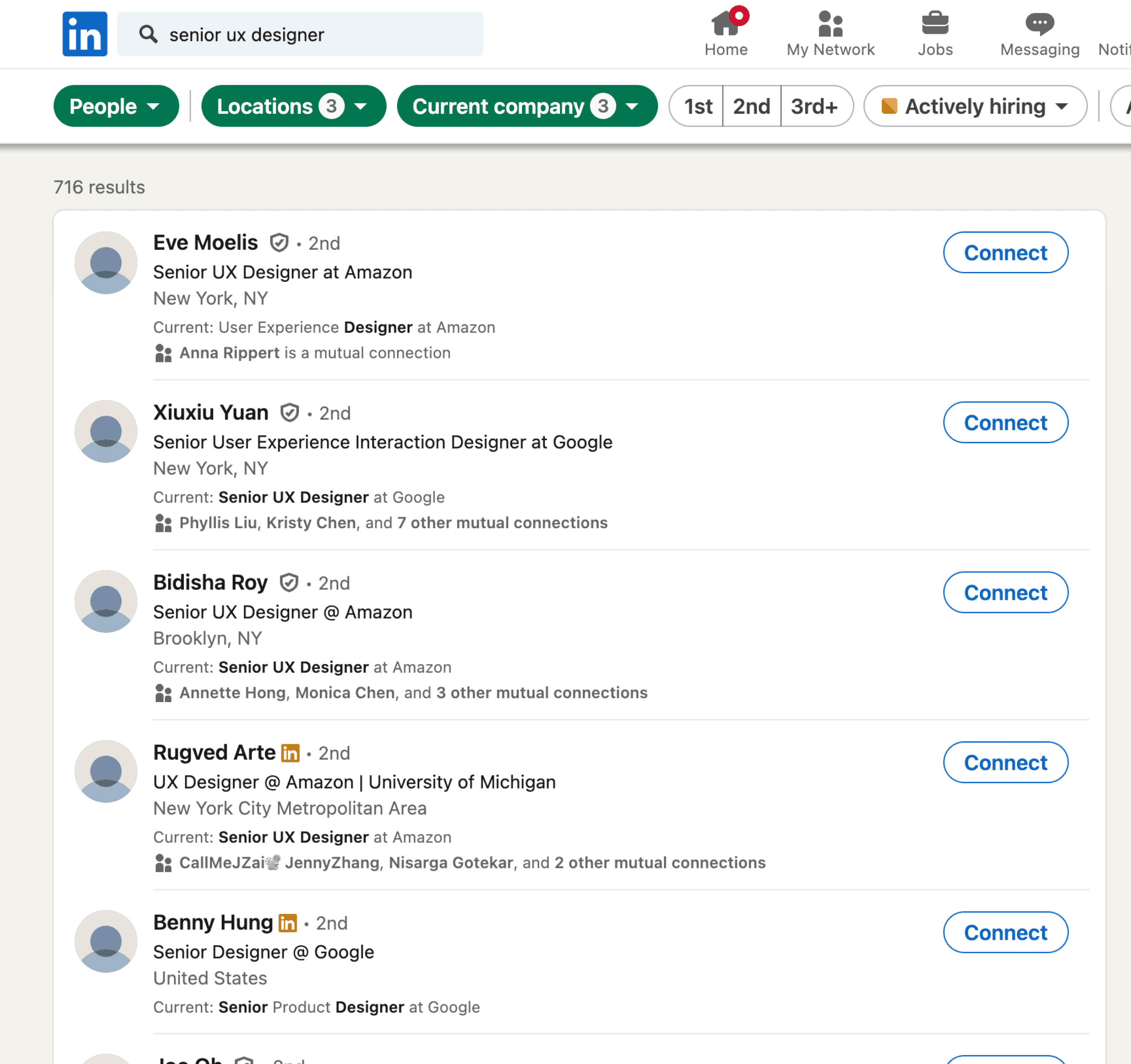Open Bidisha Roy profile name link
Screen dimensions: 1131x1064
pos(211,582)
